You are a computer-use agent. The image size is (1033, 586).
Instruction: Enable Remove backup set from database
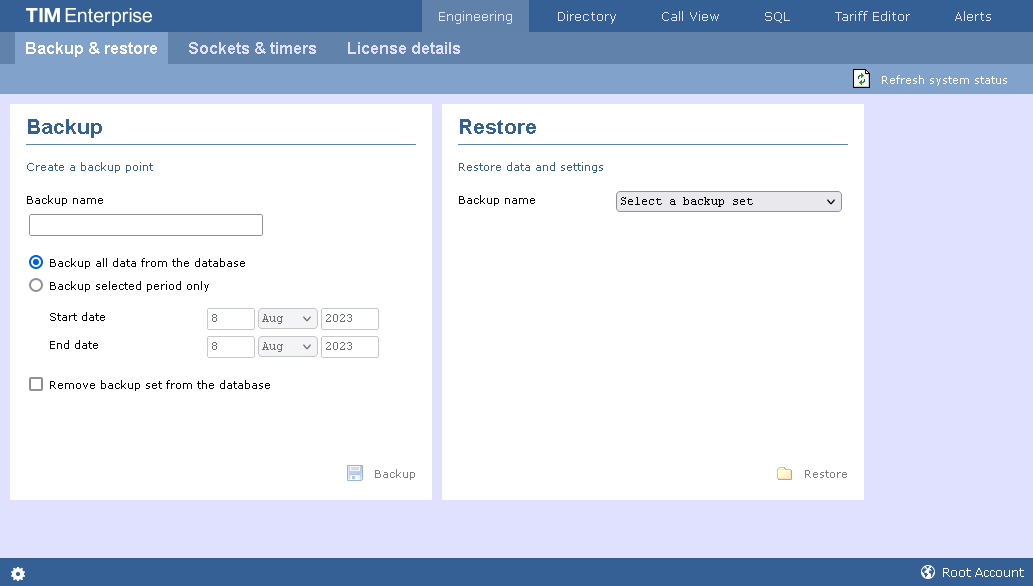coord(37,385)
